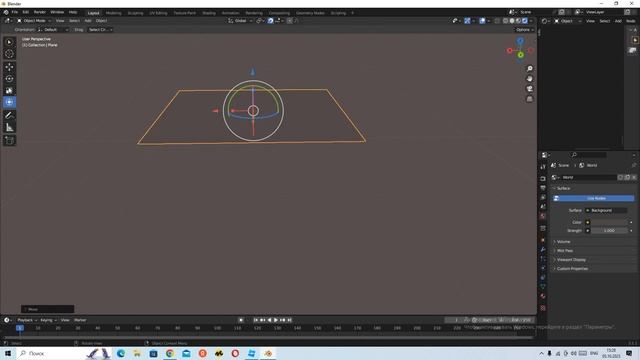Toggle the camera view icon
The height and width of the screenshot is (360, 640).
click(529, 89)
